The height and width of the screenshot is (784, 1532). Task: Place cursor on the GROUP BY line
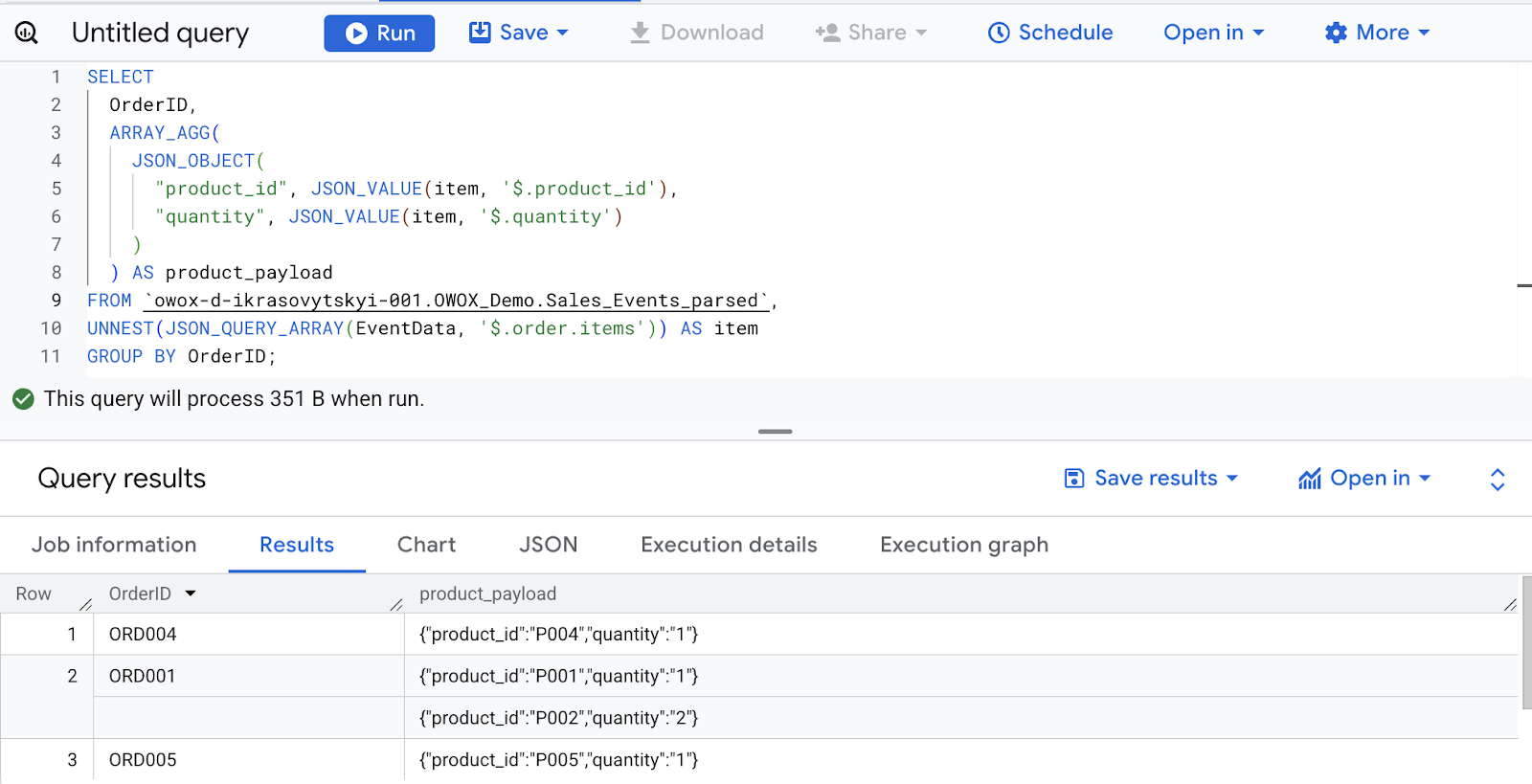(182, 356)
